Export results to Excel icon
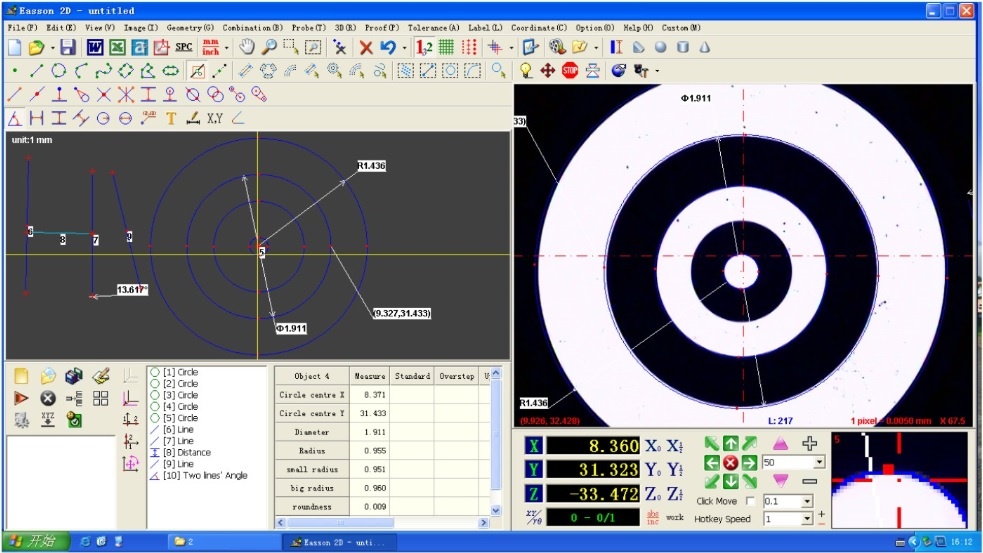This screenshot has height=553, width=983. pyautogui.click(x=117, y=47)
